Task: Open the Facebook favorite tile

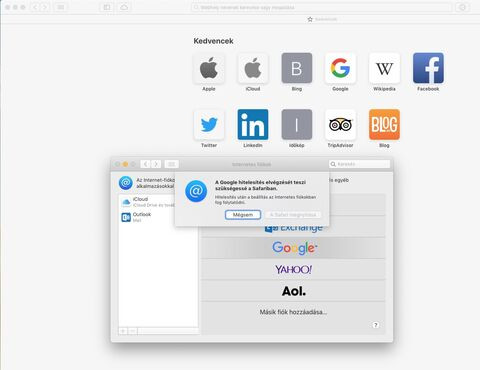Action: click(x=428, y=68)
